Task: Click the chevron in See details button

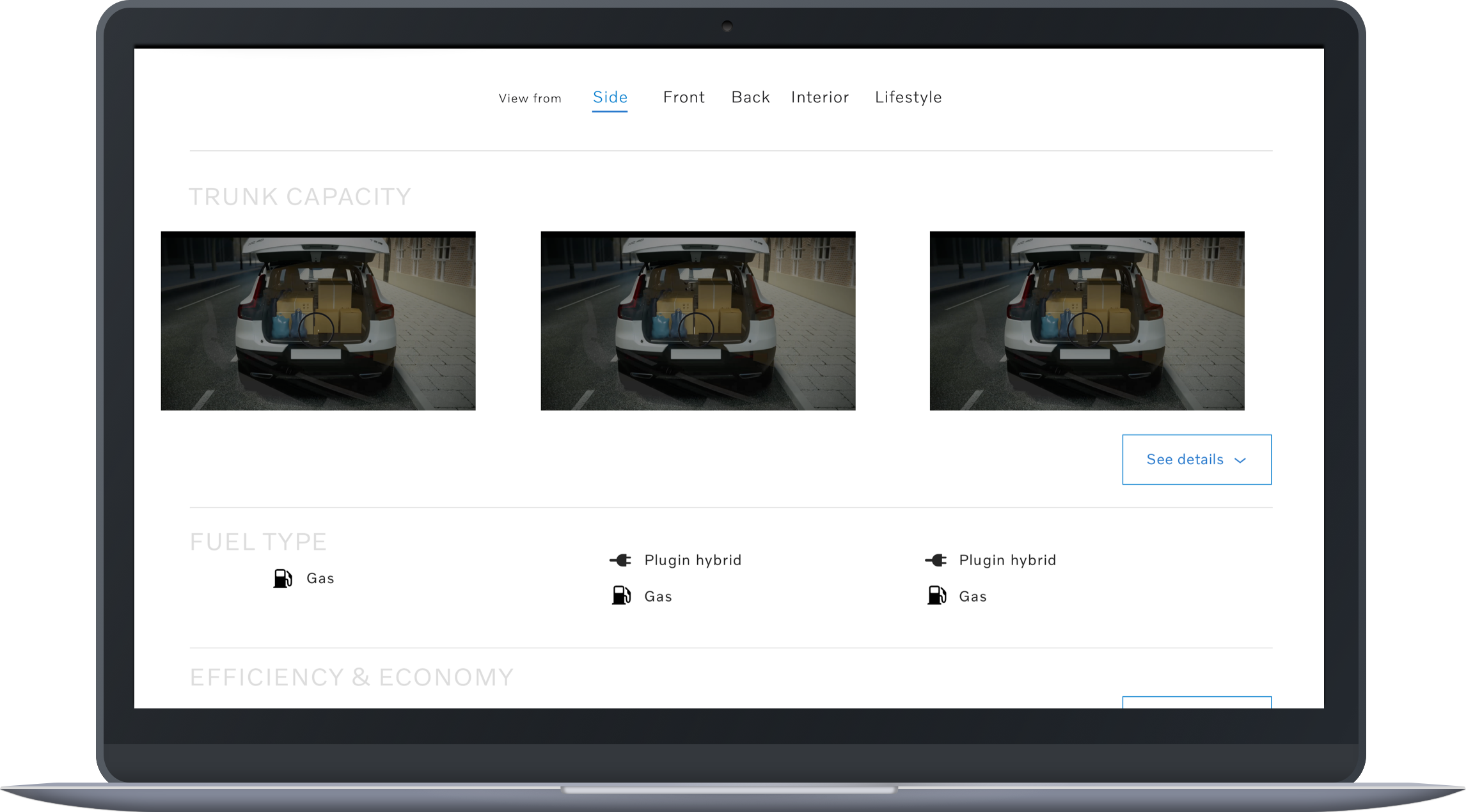Action: coord(1240,460)
